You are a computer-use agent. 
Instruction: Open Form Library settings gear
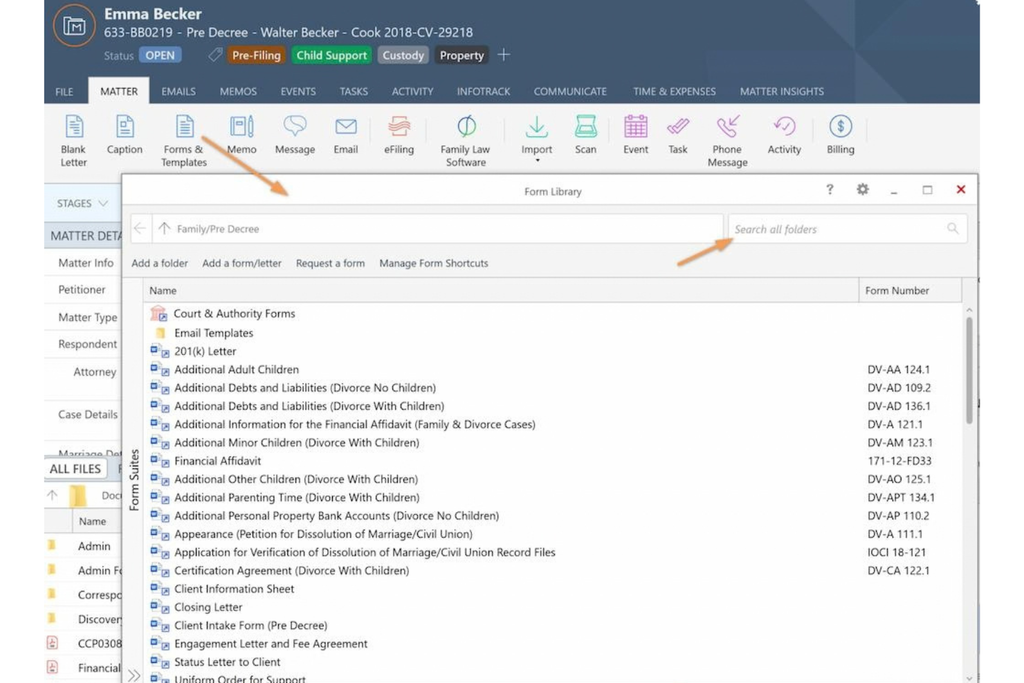coord(863,189)
